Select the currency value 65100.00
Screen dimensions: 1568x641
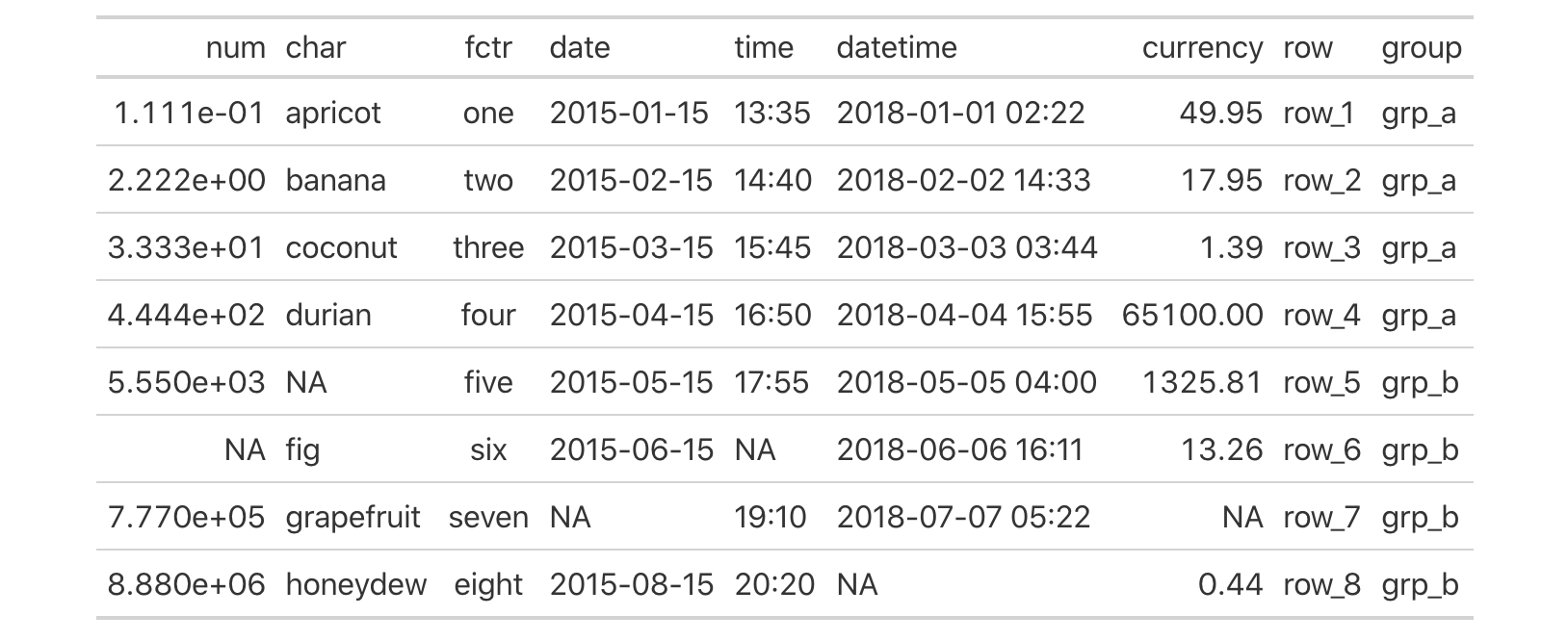pos(1191,316)
